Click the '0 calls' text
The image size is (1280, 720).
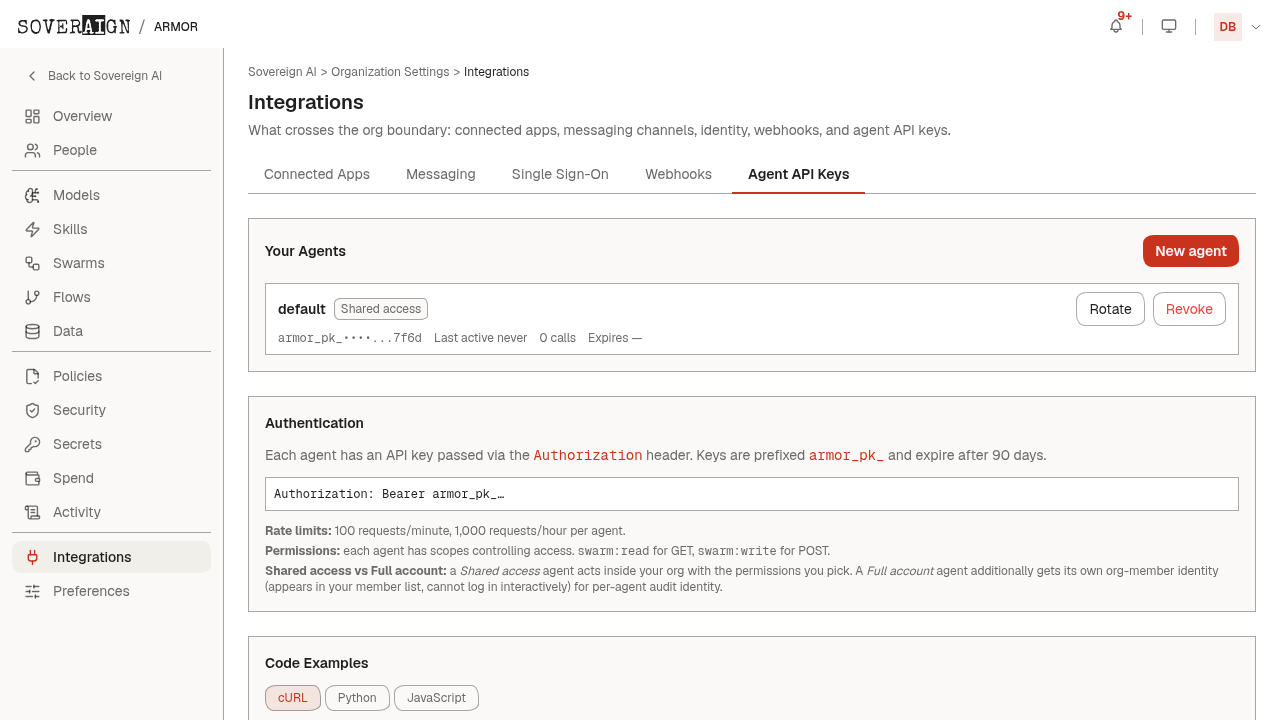(557, 338)
